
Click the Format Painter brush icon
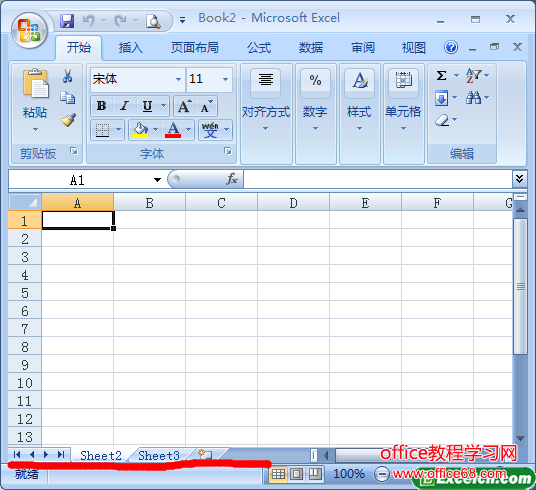68,120
